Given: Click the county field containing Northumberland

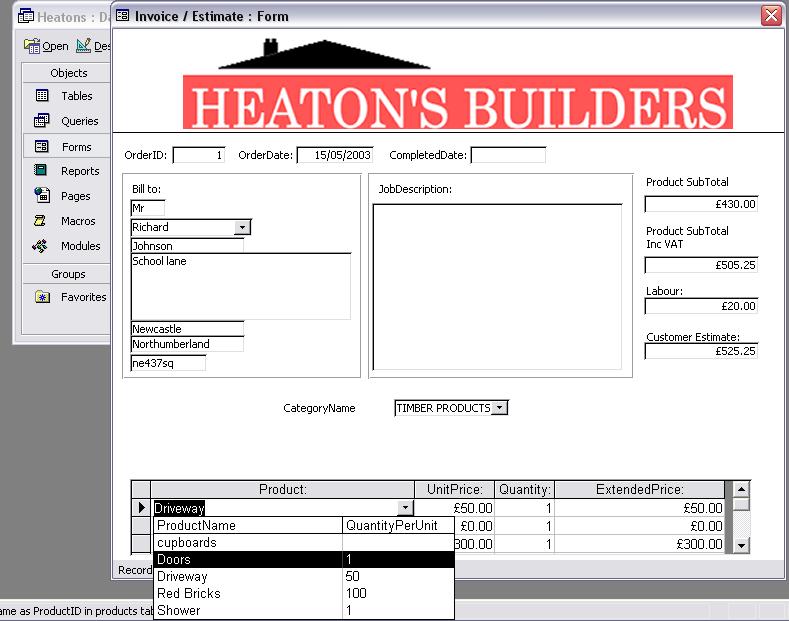Looking at the screenshot, I should 187,344.
